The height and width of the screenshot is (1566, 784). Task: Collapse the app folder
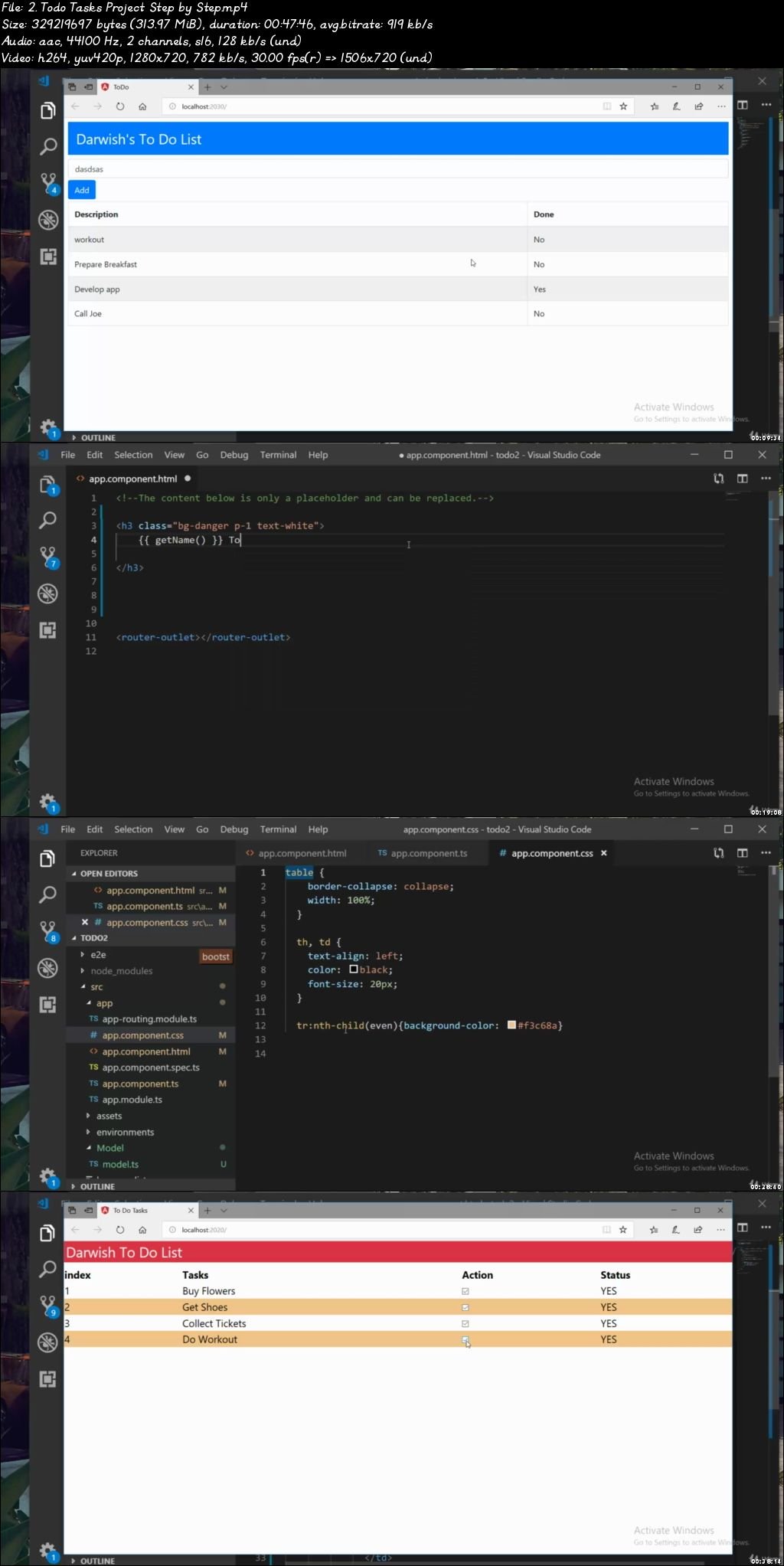tap(89, 1003)
